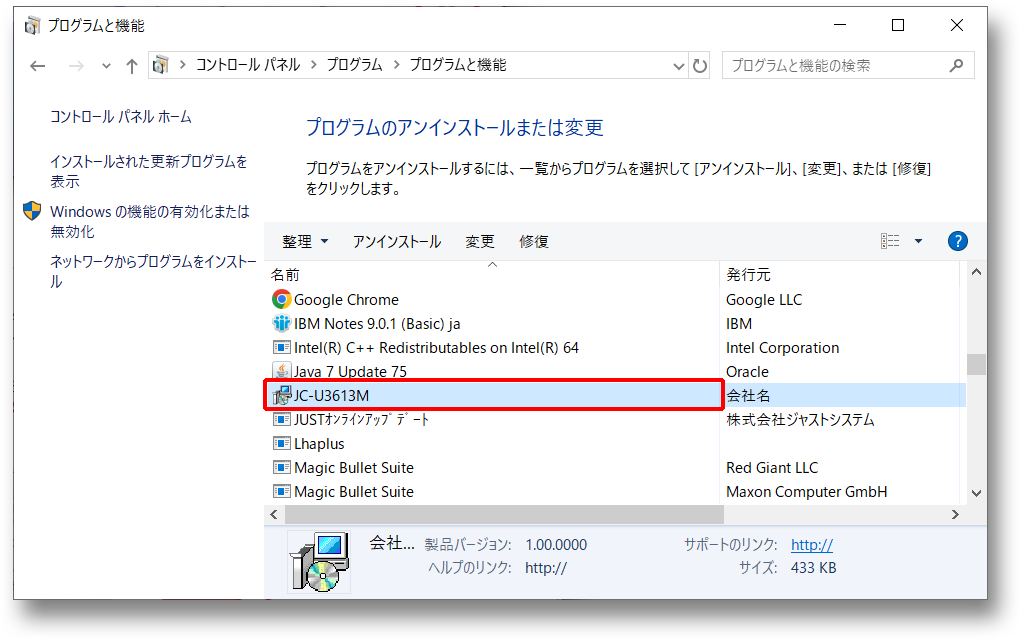Close the プログラムと機能 window
The height and width of the screenshot is (641, 1022).
pyautogui.click(x=957, y=25)
